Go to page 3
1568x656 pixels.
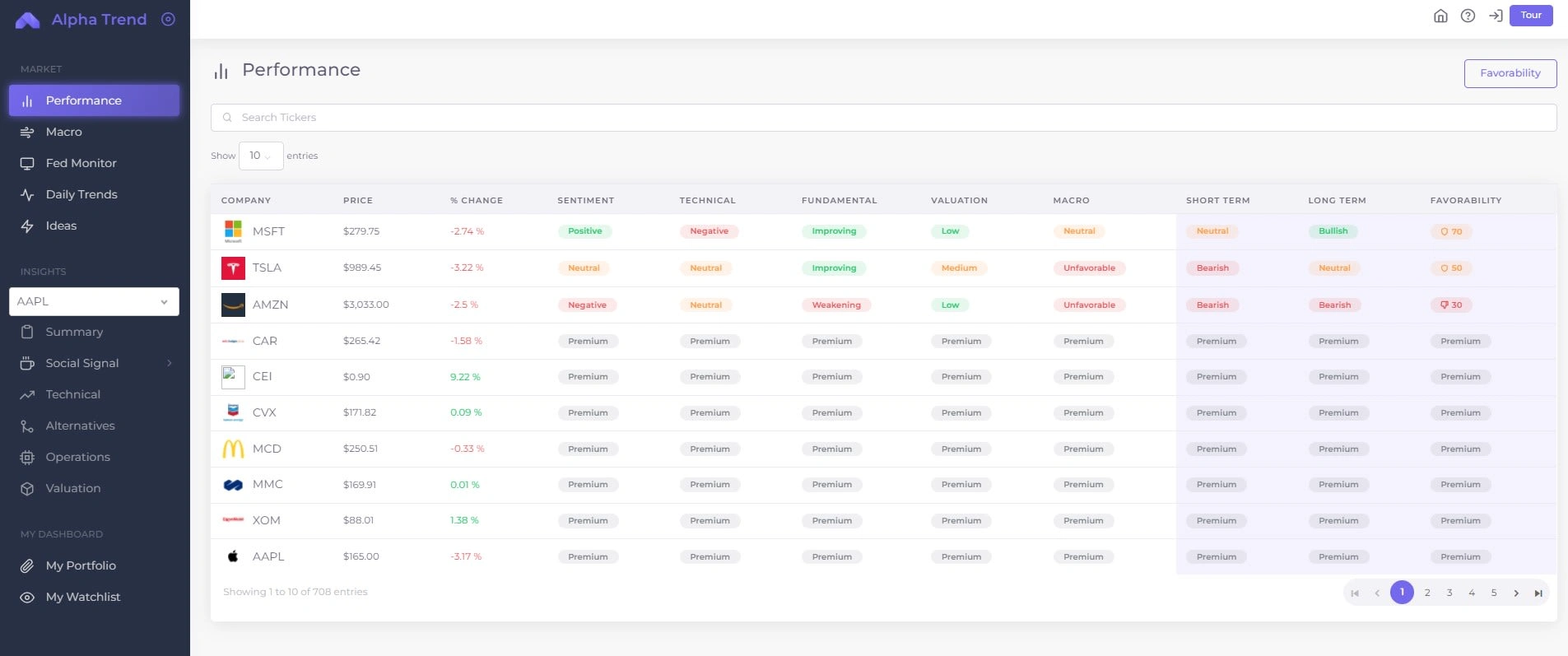tap(1449, 593)
